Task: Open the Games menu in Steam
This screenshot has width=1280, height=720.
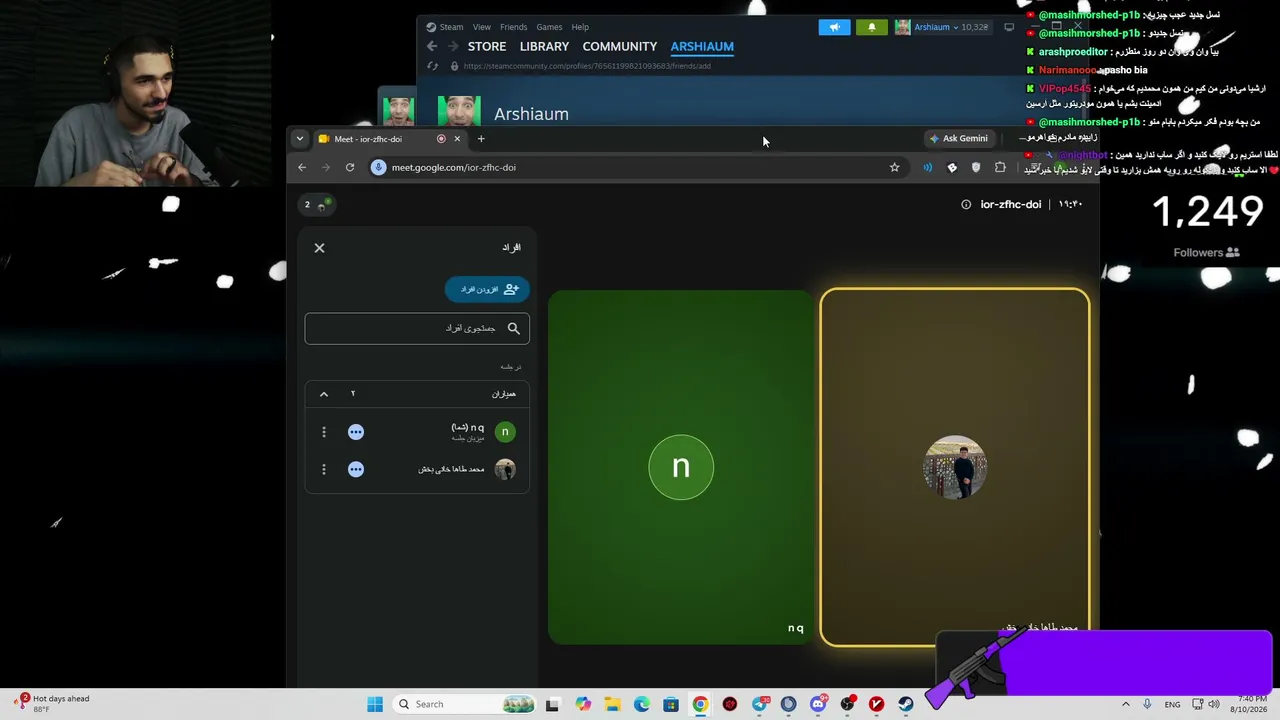Action: pos(549,27)
